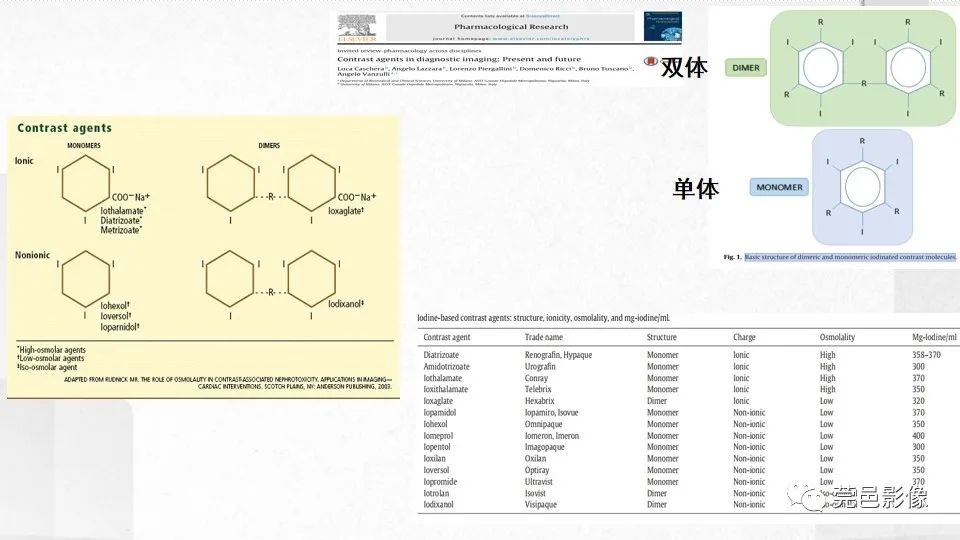
Task: Click the 'Iopamiro, Isovue' trade name cell
Action: coord(552,413)
